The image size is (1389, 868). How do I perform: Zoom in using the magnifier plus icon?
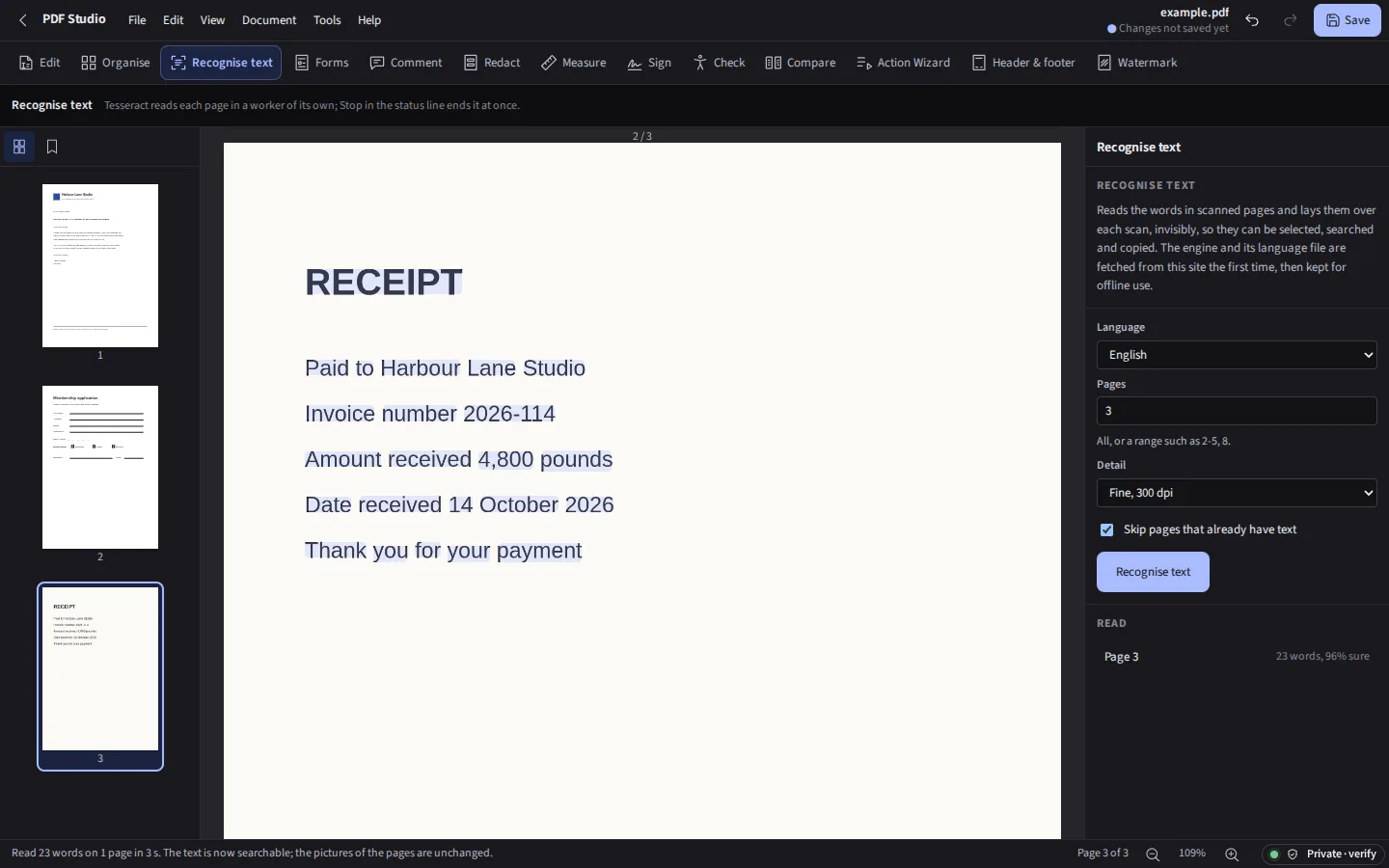(x=1232, y=854)
